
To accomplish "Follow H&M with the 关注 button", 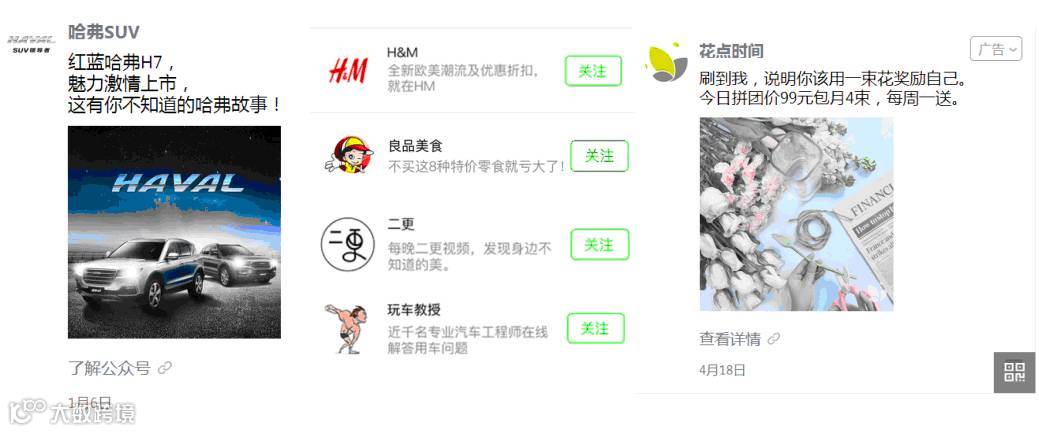I will pos(593,71).
